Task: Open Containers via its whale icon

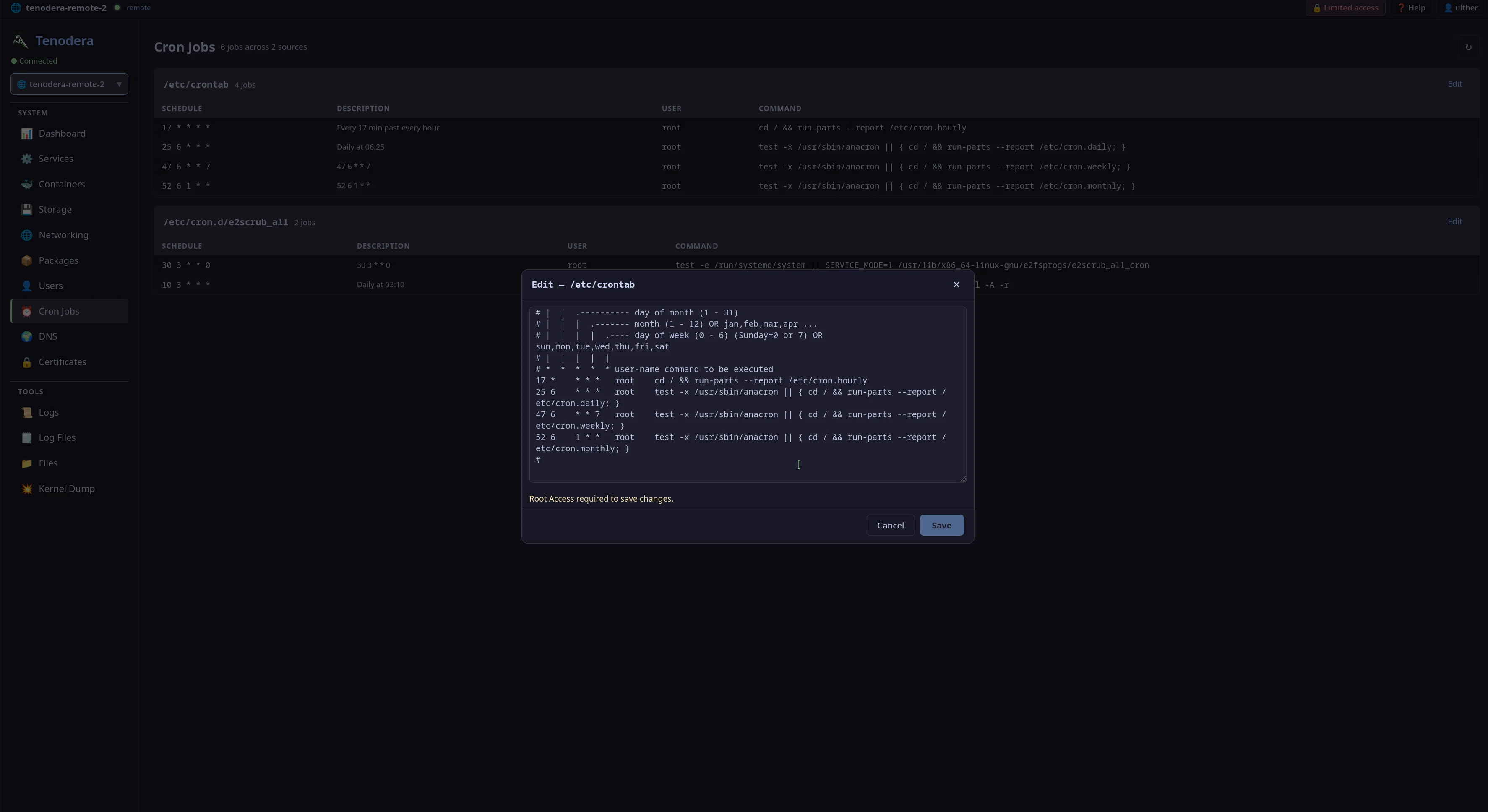Action: (x=26, y=184)
